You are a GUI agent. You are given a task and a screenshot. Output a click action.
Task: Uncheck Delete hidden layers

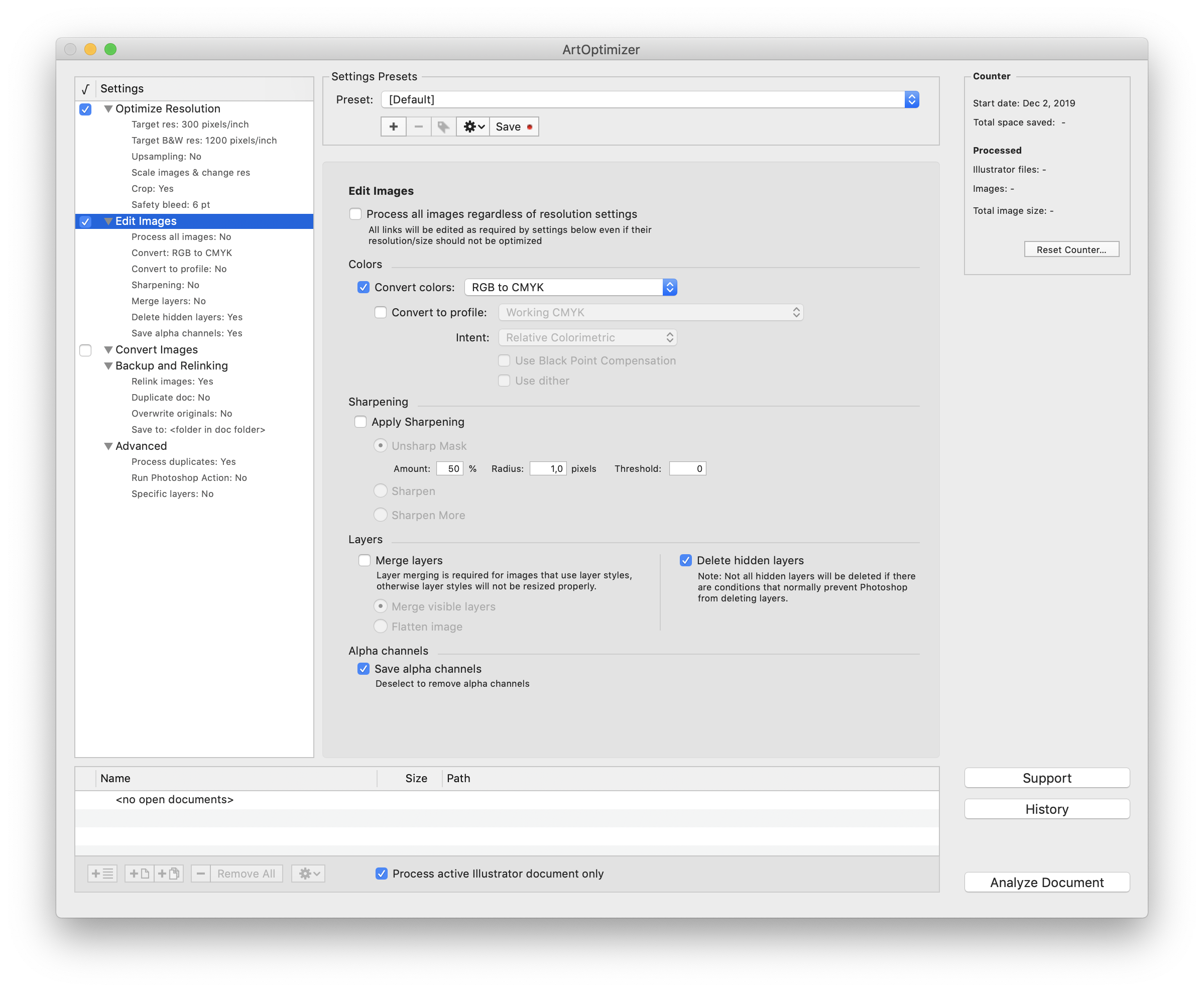coord(686,560)
